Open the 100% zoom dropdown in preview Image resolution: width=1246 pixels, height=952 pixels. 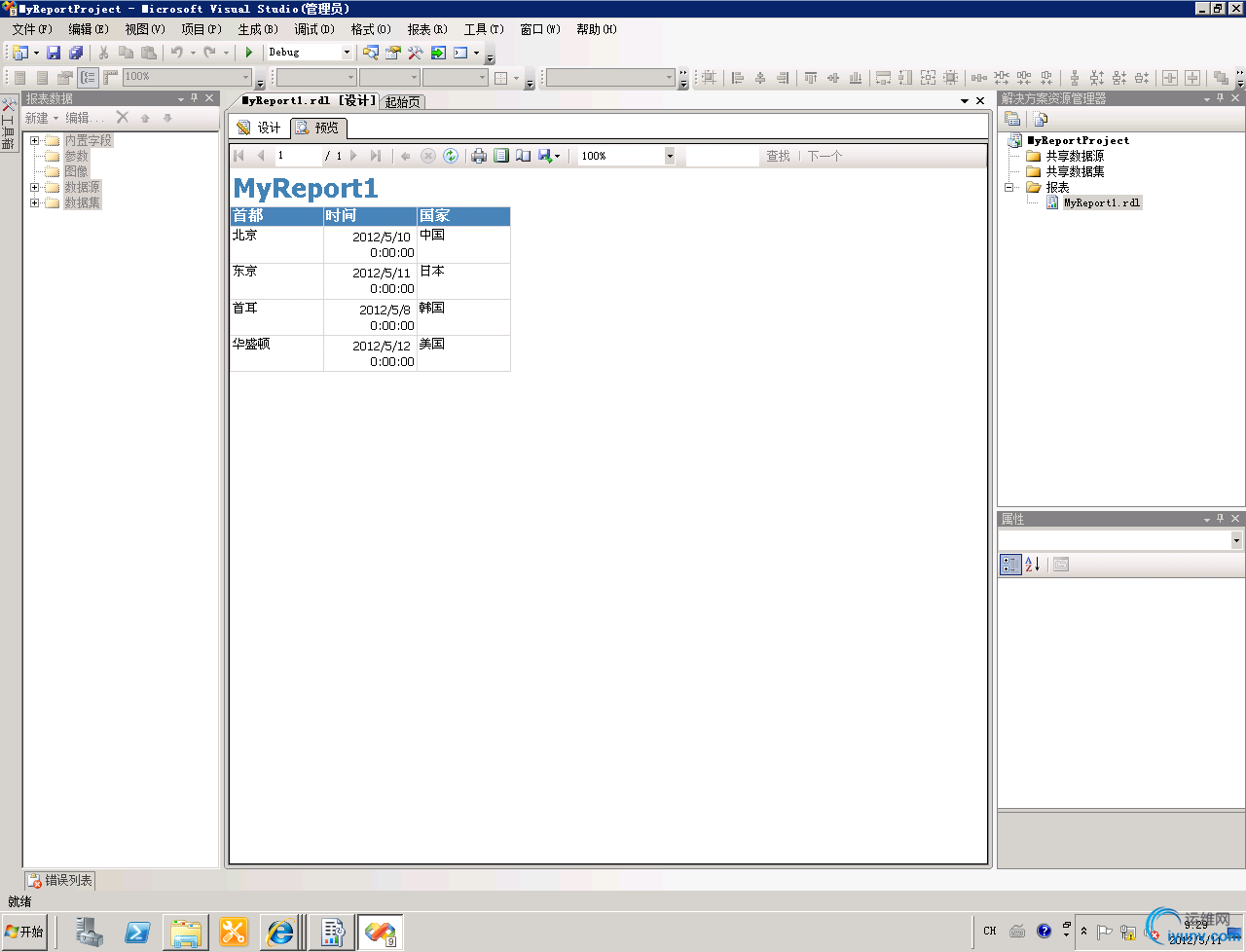click(x=670, y=156)
